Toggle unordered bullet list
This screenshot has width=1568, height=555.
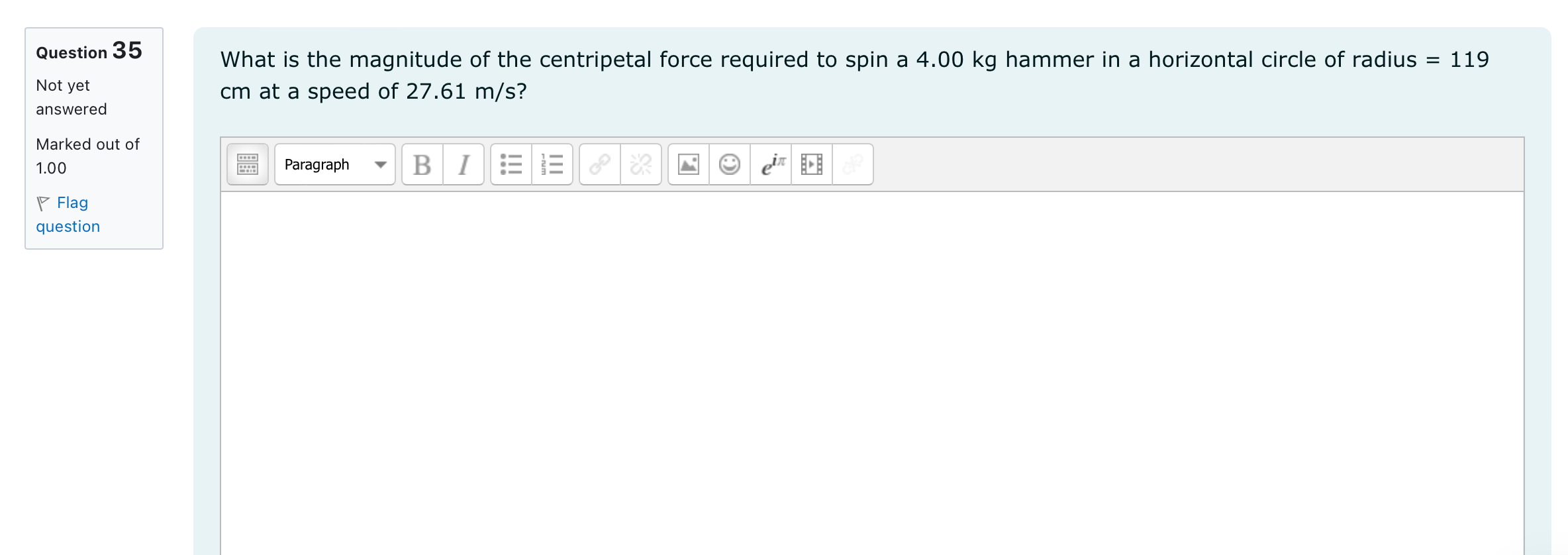point(511,164)
